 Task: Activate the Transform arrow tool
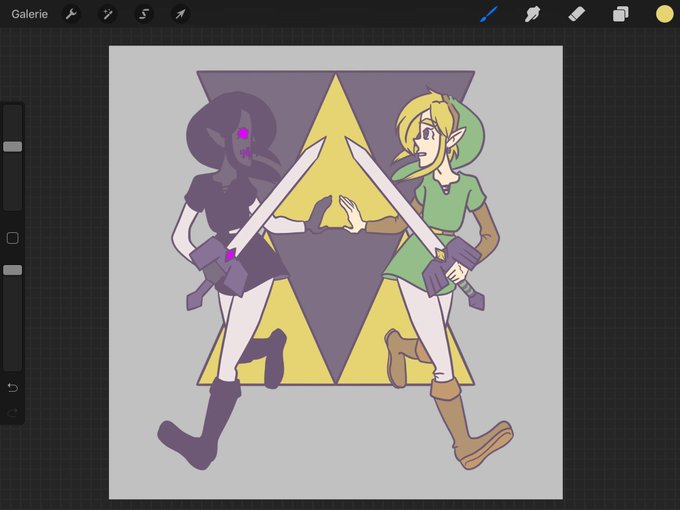[180, 14]
